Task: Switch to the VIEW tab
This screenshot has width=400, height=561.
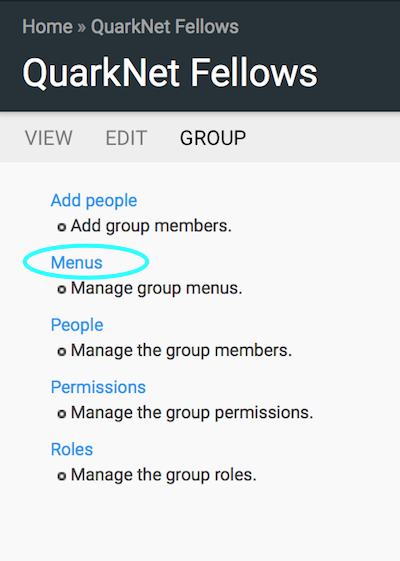Action: pos(48,138)
